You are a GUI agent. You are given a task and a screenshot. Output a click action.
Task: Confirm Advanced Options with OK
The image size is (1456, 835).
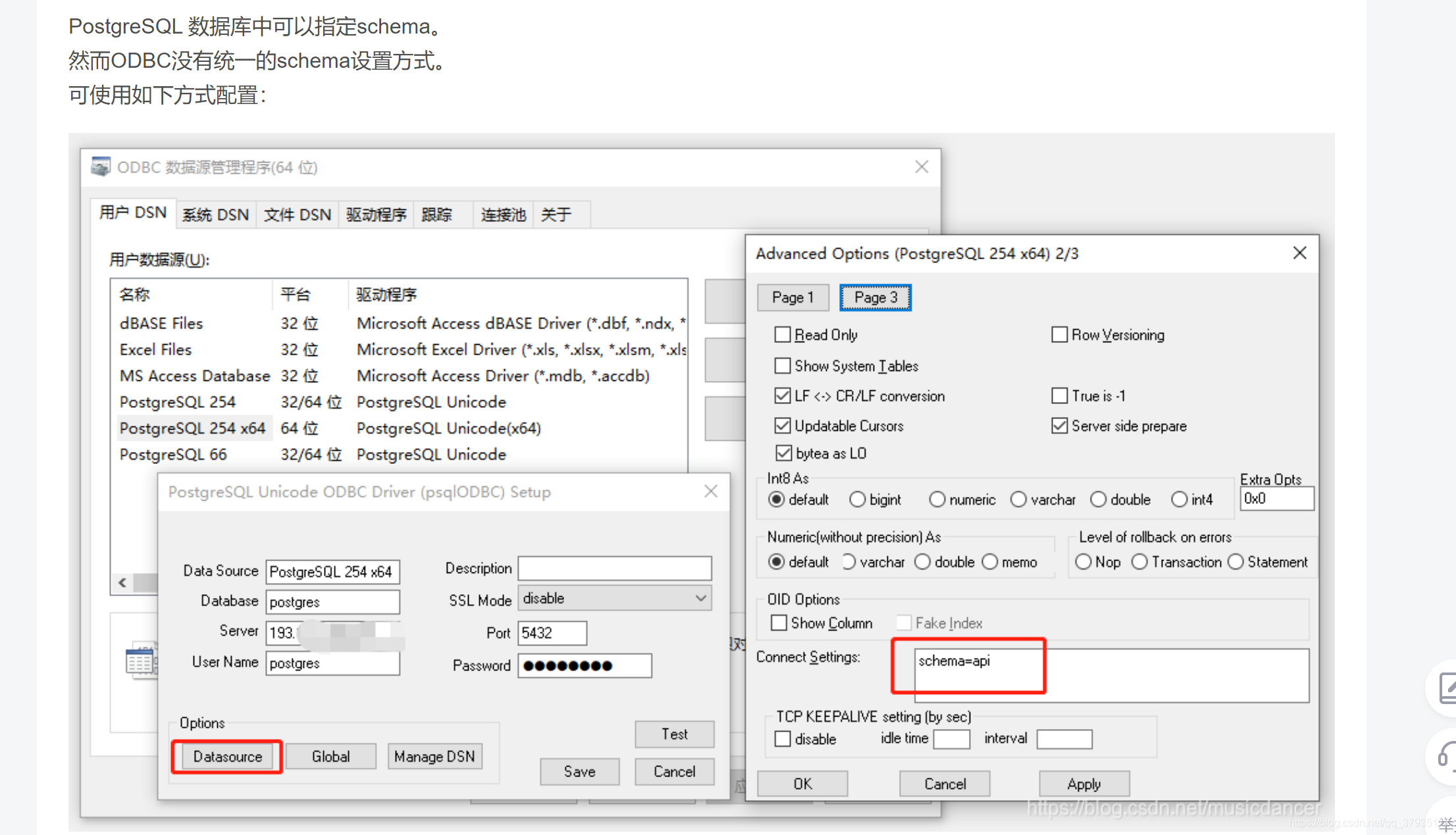[802, 784]
